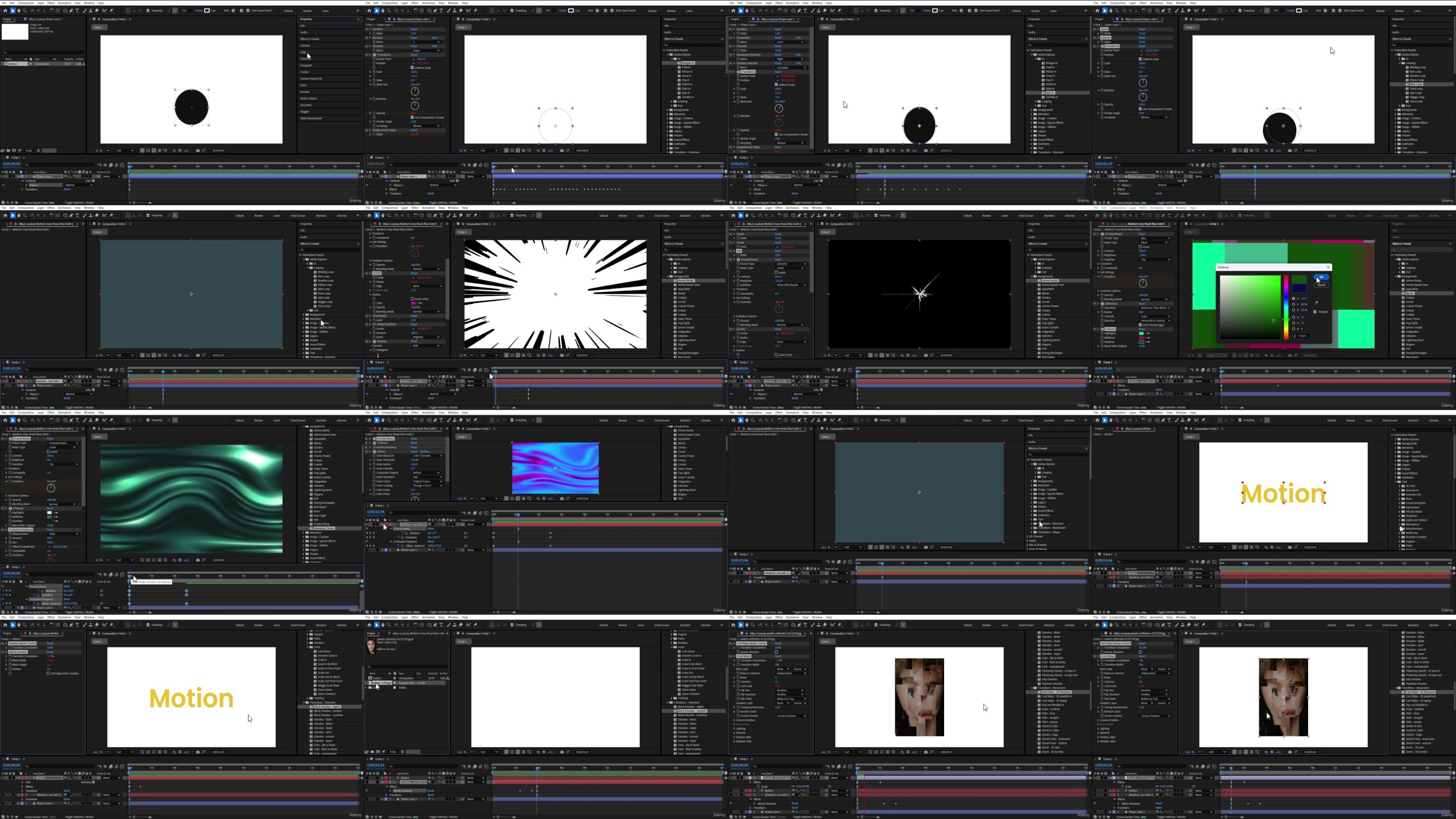Image resolution: width=1456 pixels, height=819 pixels.
Task: Open the Glow Based On Color Channels dropdown
Action: pos(428,455)
